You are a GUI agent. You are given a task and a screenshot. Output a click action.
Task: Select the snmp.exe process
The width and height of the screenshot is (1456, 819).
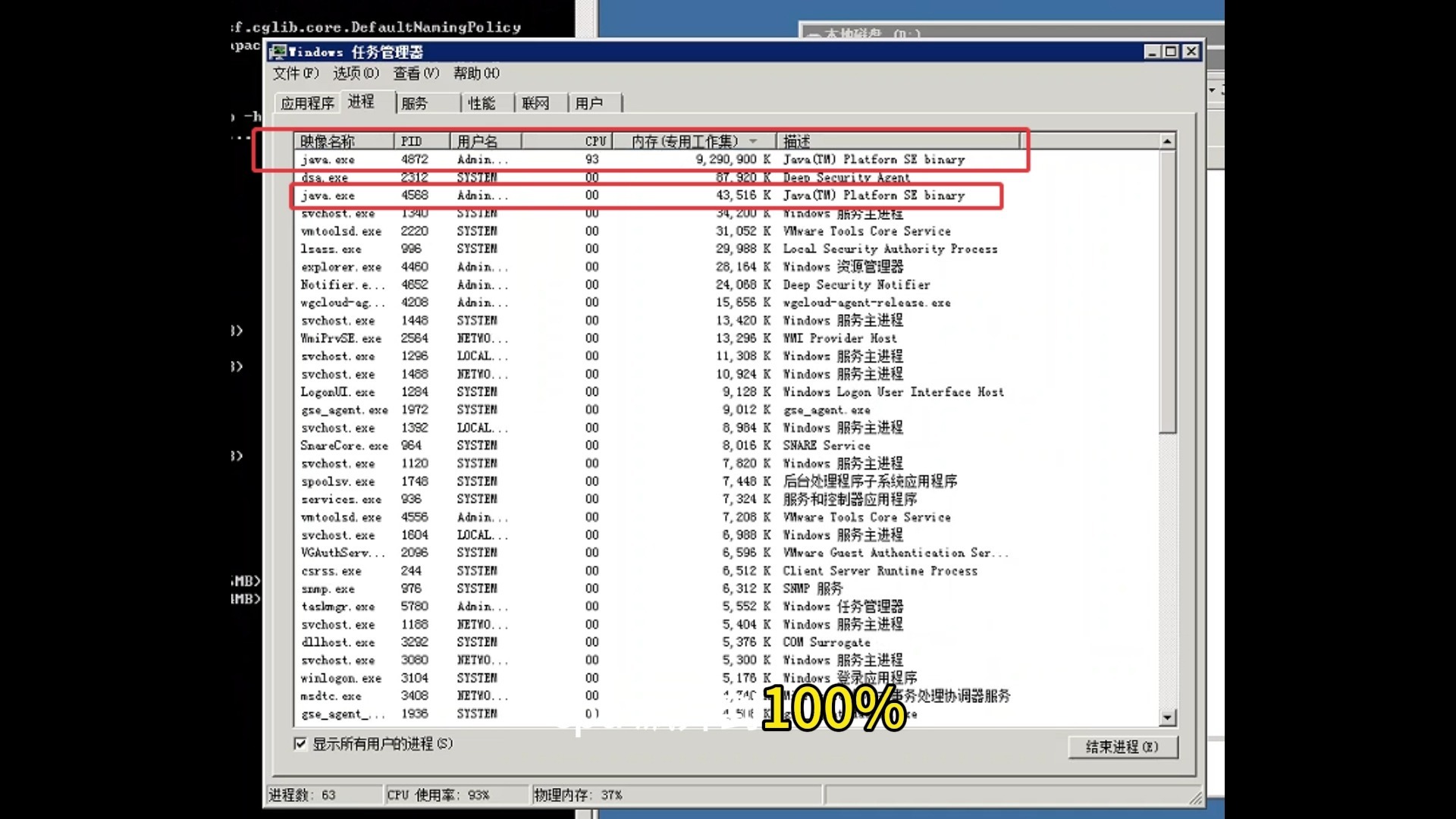pyautogui.click(x=658, y=588)
